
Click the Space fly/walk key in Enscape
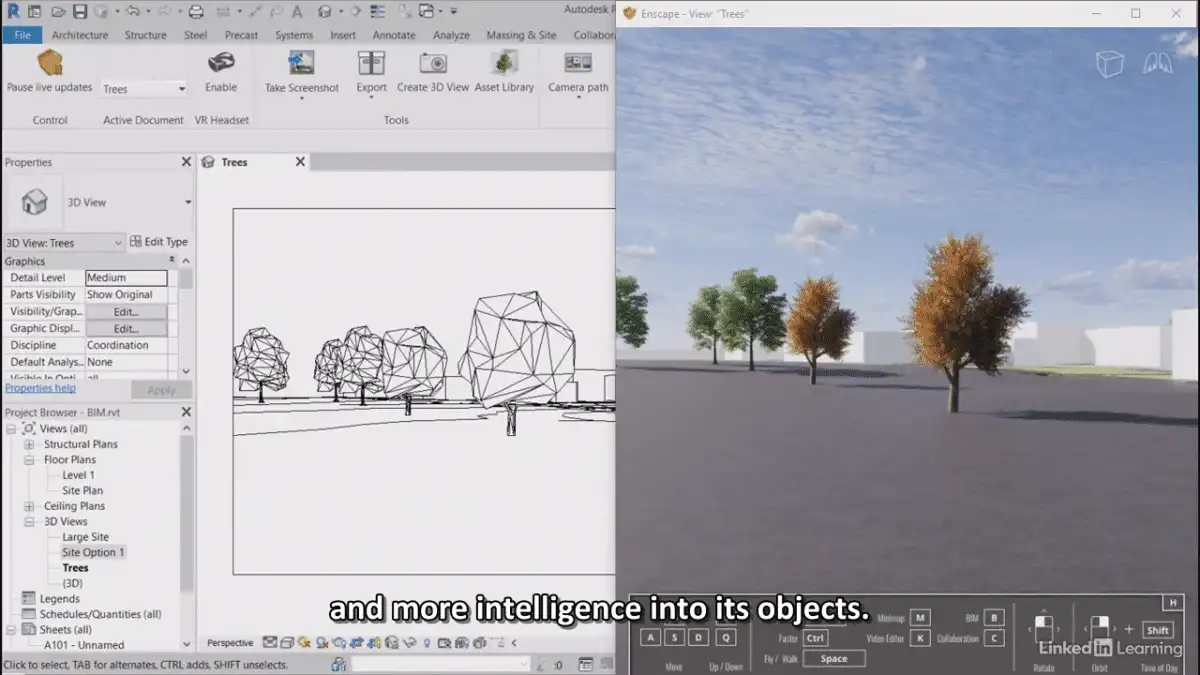pos(834,658)
